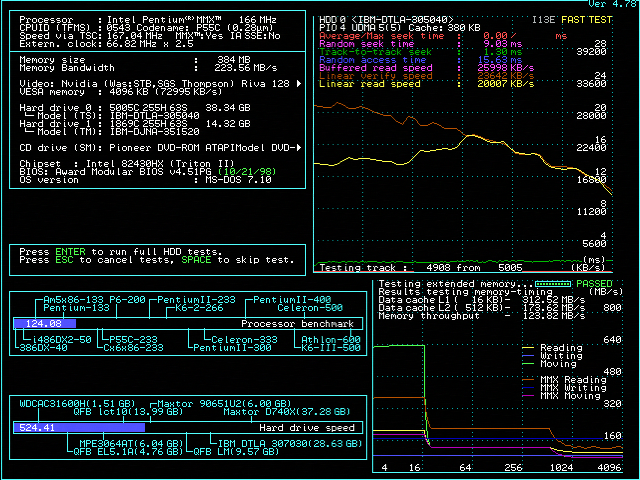
Task: Click the IBM DTLA 307030(28.63 GB) drive label
Action: [x=290, y=444]
